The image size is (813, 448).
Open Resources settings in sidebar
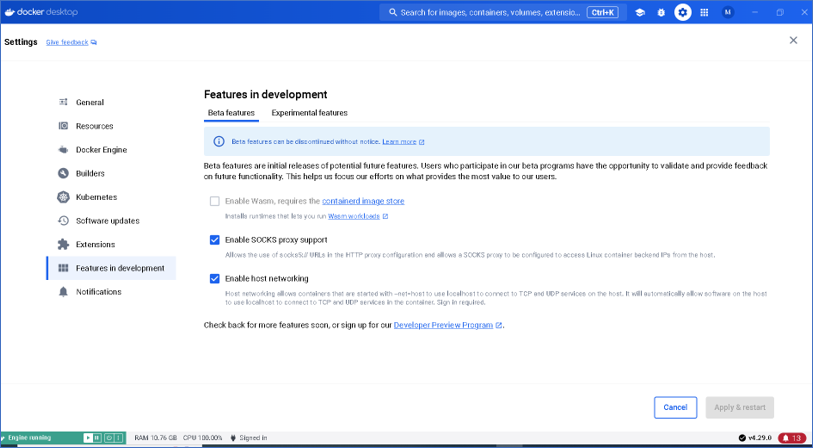click(111, 126)
